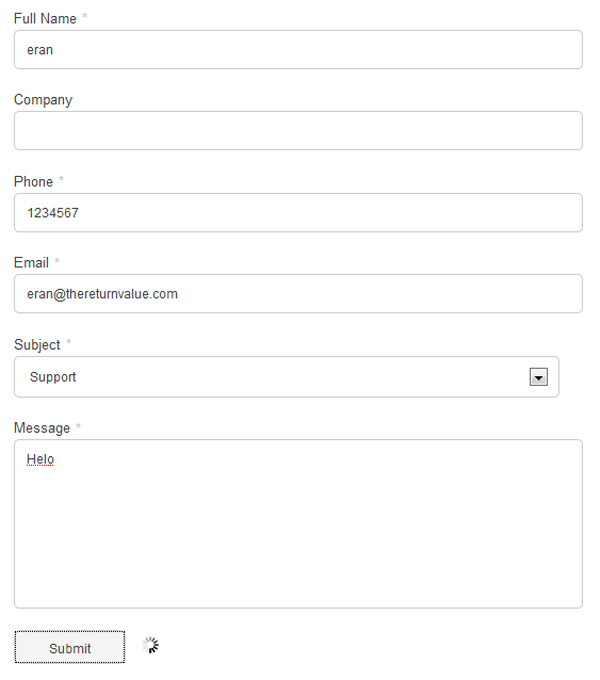Click the Subject dropdown arrow button
The width and height of the screenshot is (600, 680).
pyautogui.click(x=538, y=377)
